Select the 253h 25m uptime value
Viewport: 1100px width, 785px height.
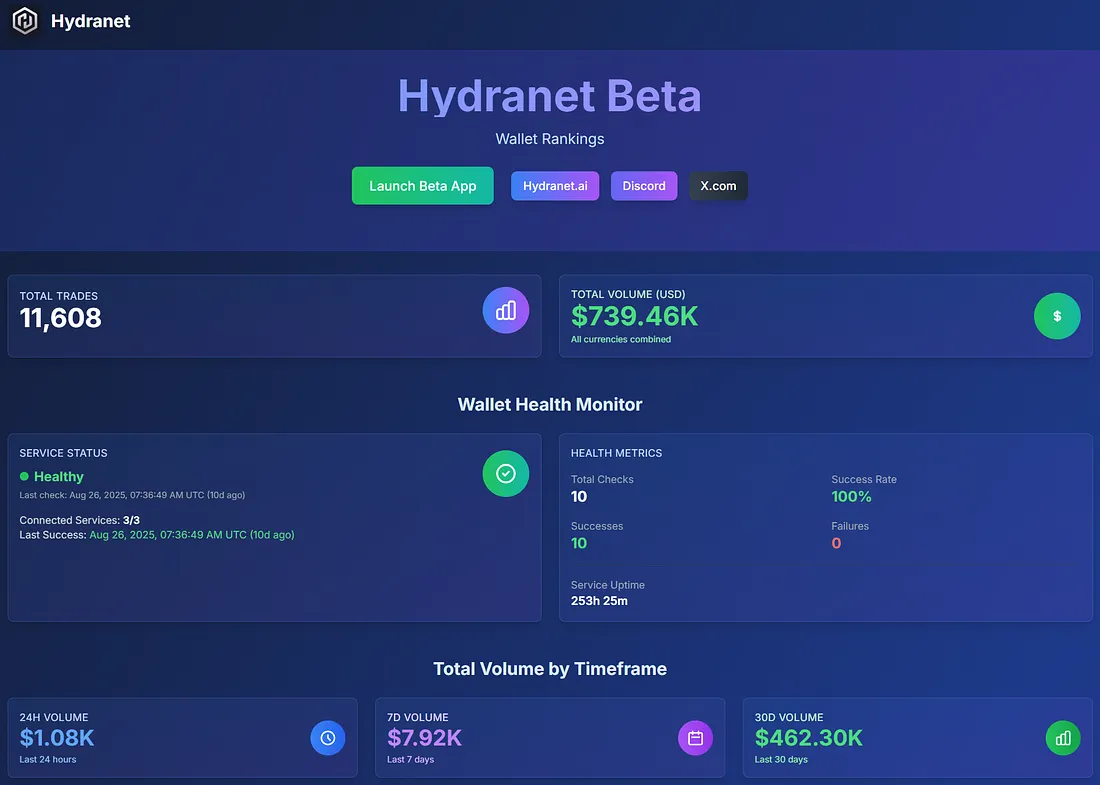[599, 601]
